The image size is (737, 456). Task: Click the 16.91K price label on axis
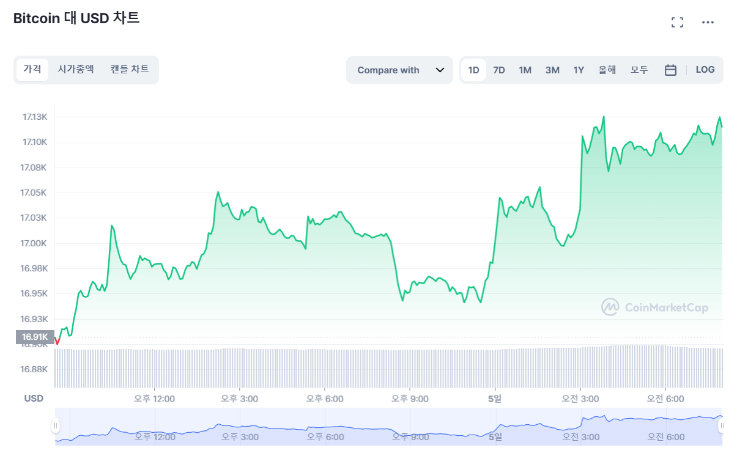(34, 337)
